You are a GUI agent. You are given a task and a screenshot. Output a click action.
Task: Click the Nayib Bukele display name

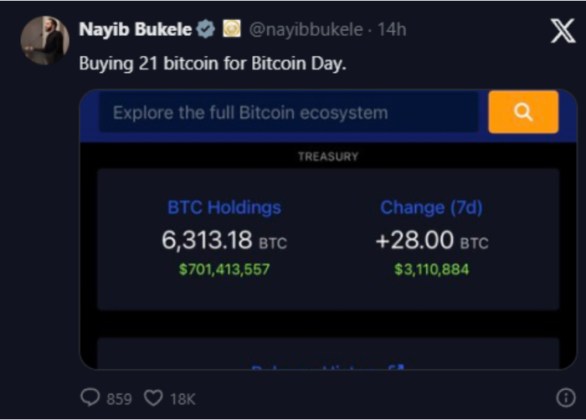pos(135,29)
